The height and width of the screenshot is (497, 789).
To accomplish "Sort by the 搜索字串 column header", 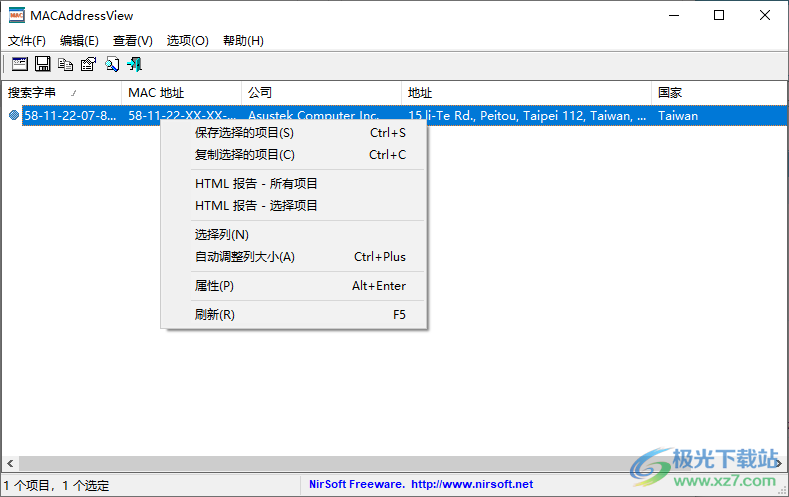I will click(x=61, y=93).
